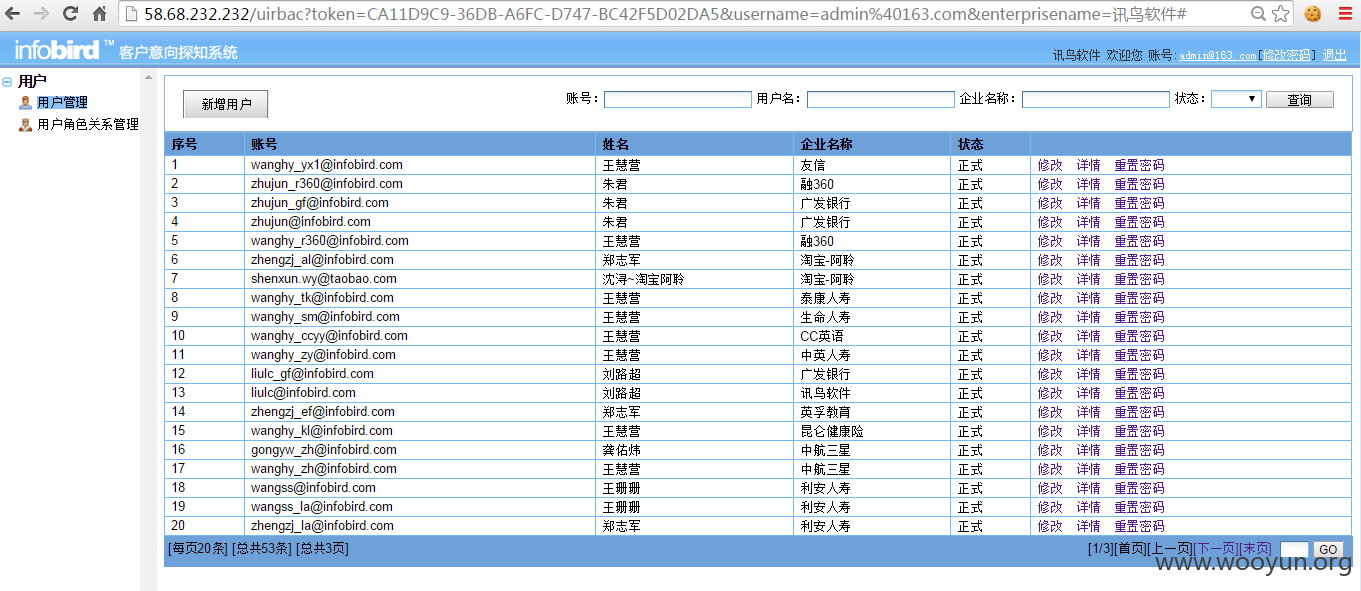The width and height of the screenshot is (1361, 591).
Task: Go to 下一页 next page
Action: pyautogui.click(x=1216, y=549)
